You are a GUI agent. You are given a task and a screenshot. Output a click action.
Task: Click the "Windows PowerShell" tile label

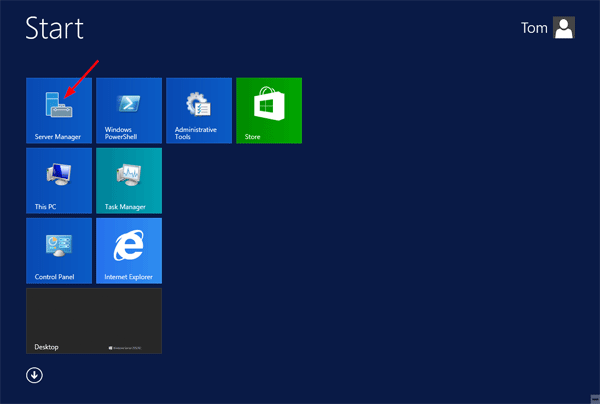click(121, 132)
